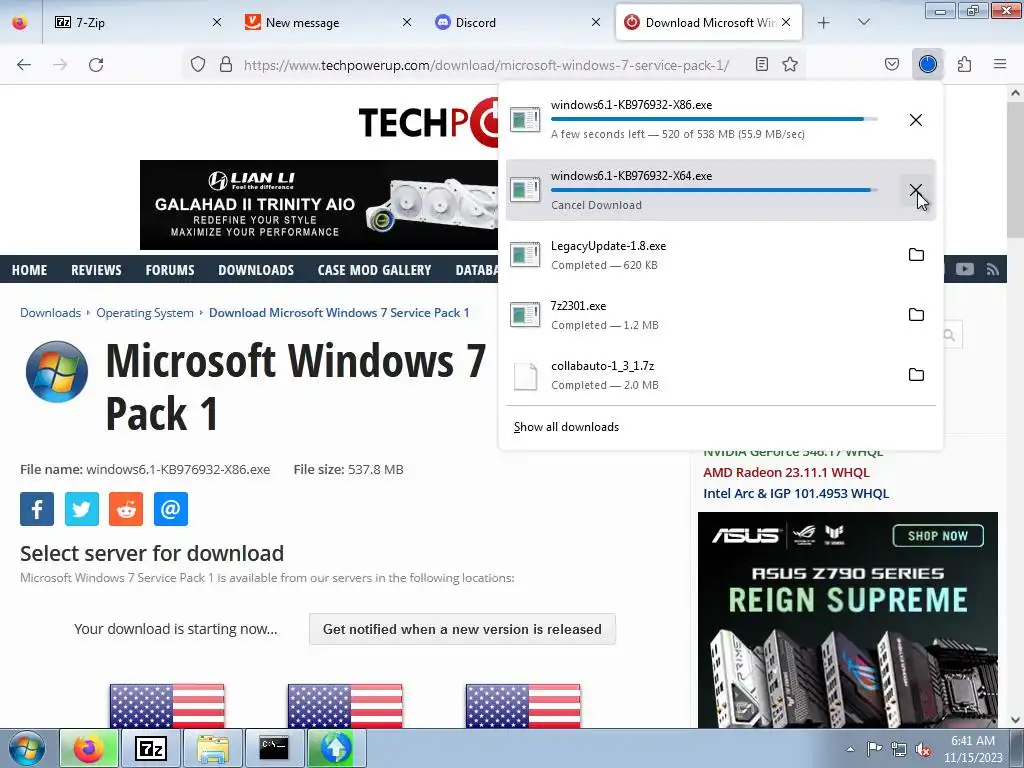Open 7-Zip from the taskbar
Image resolution: width=1024 pixels, height=768 pixels.
click(x=151, y=748)
